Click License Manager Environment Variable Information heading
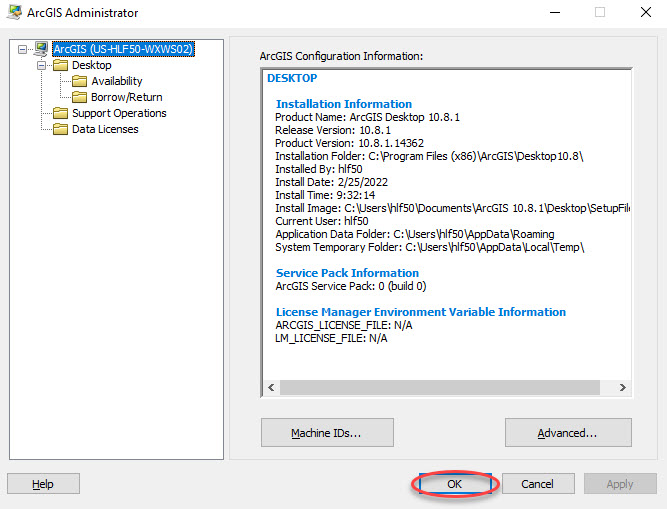 coord(421,312)
